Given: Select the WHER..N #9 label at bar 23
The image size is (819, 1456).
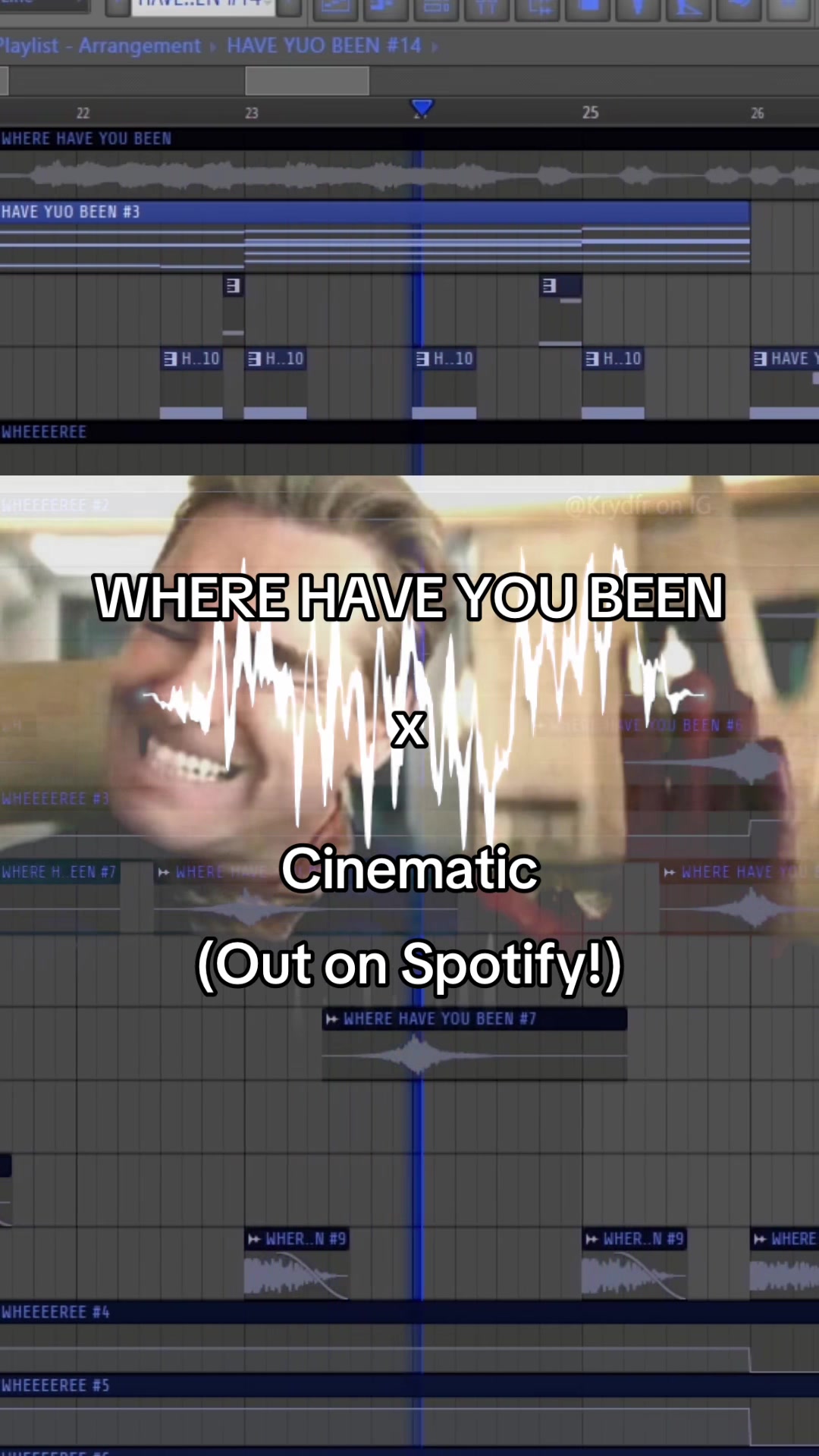Looking at the screenshot, I should [x=306, y=1239].
